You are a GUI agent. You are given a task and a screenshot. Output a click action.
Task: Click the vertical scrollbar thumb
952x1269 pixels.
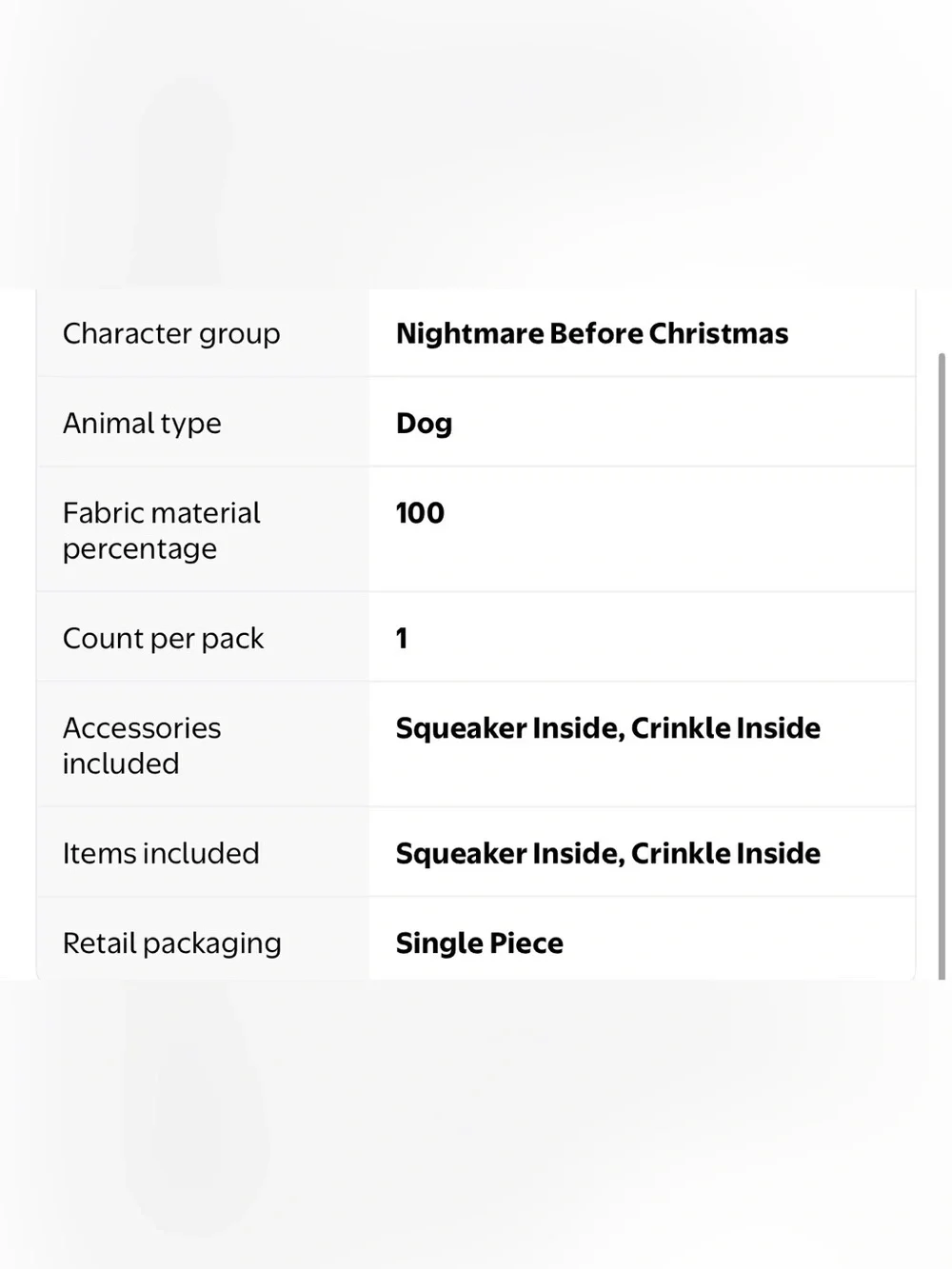click(x=942, y=666)
